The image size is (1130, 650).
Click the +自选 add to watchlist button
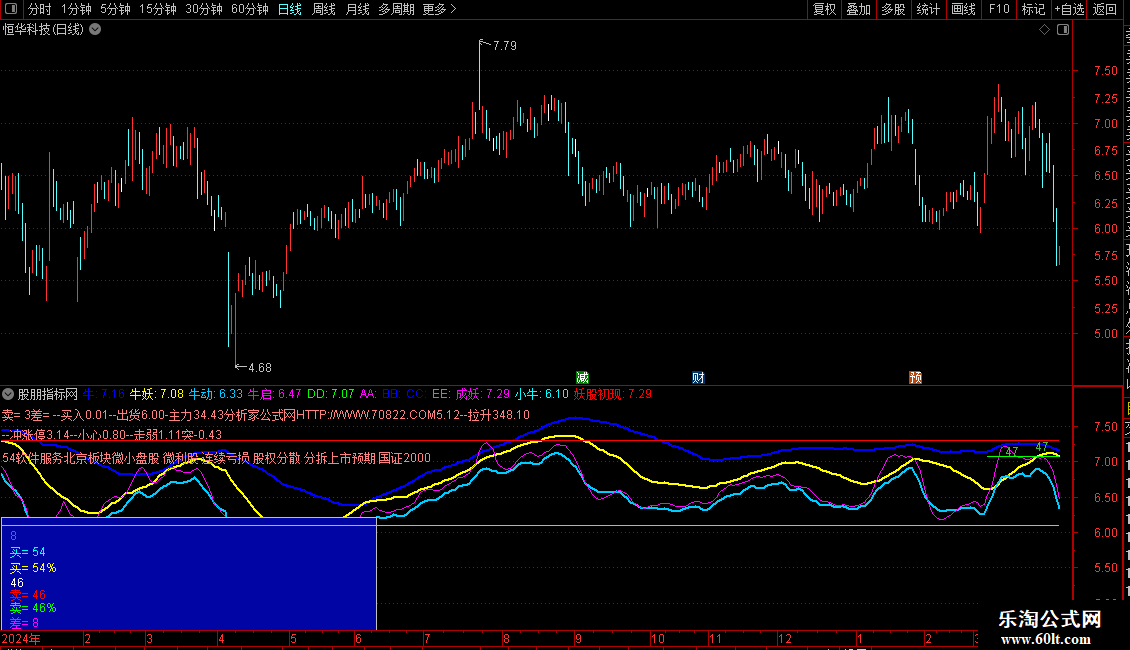1068,9
